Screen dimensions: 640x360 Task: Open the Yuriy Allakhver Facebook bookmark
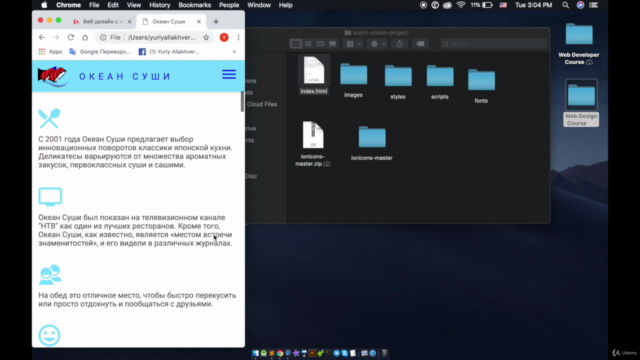[x=169, y=52]
